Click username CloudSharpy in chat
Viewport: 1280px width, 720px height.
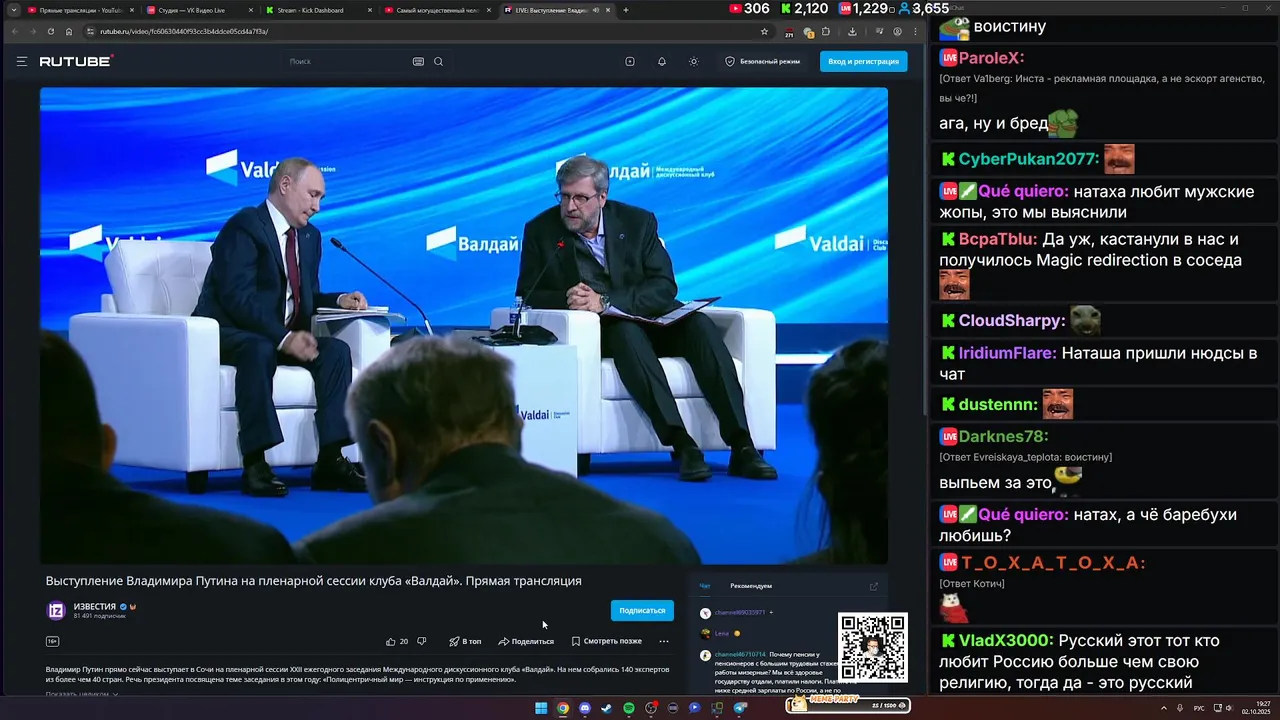(1012, 321)
